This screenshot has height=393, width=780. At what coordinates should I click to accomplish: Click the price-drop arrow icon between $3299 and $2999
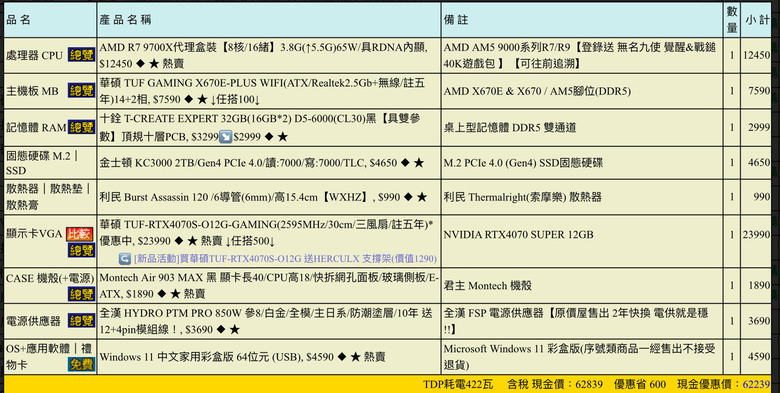(226, 137)
